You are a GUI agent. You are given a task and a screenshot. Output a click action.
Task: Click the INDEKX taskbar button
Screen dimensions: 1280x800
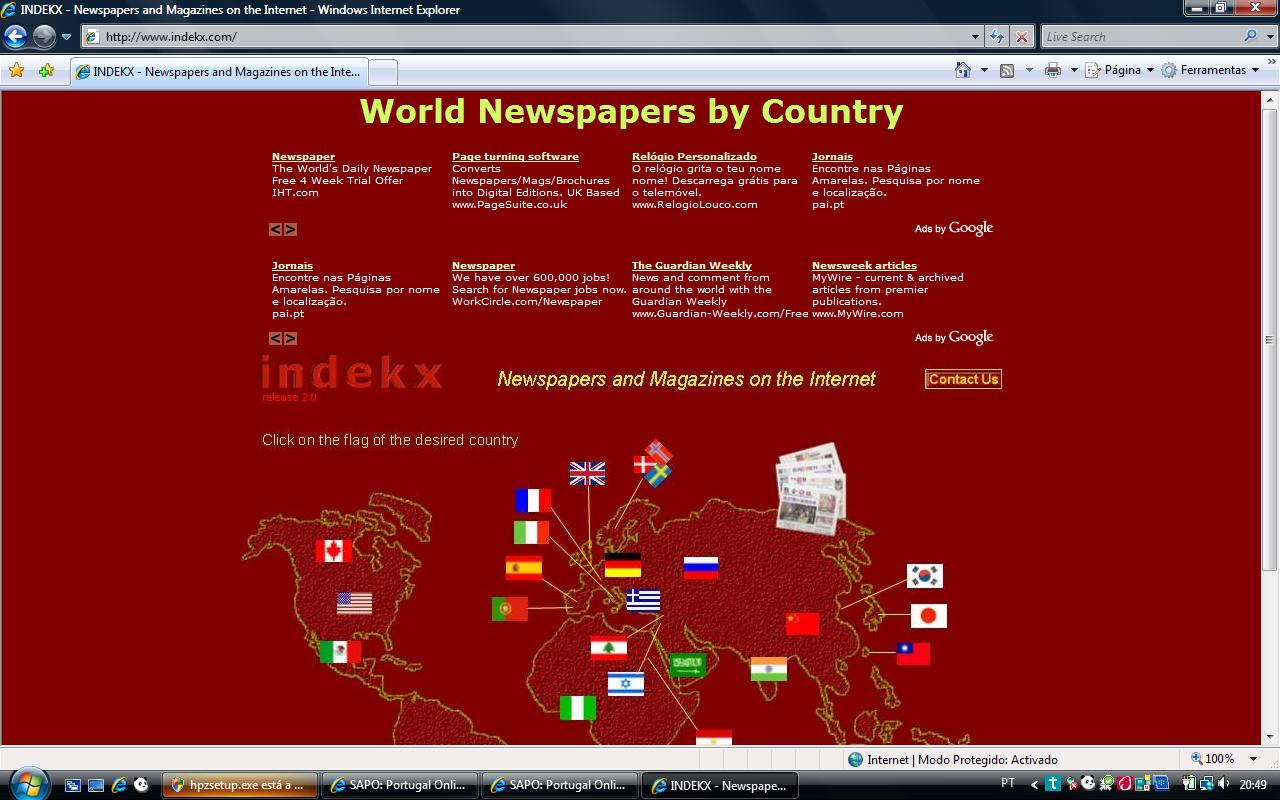tap(720, 785)
